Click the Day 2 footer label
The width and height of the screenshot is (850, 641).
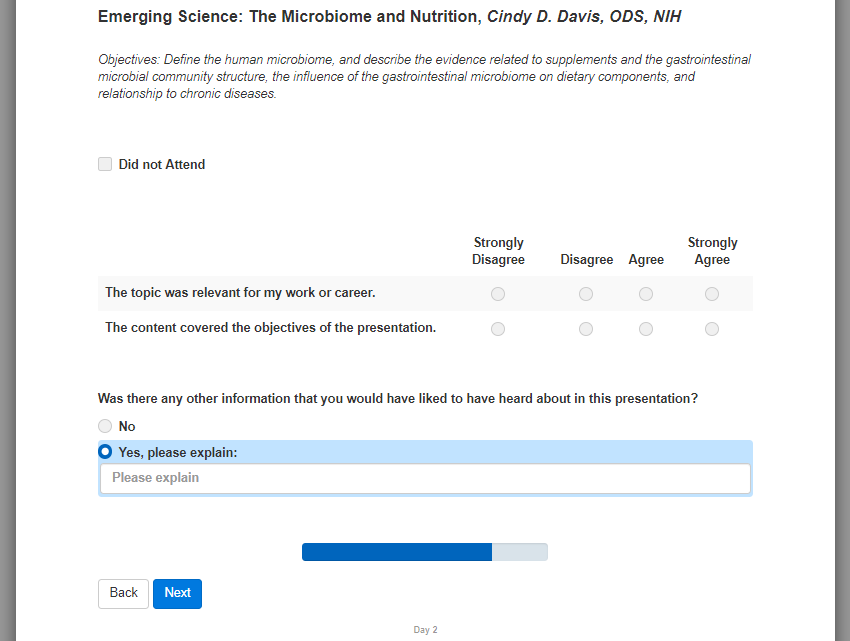(425, 630)
